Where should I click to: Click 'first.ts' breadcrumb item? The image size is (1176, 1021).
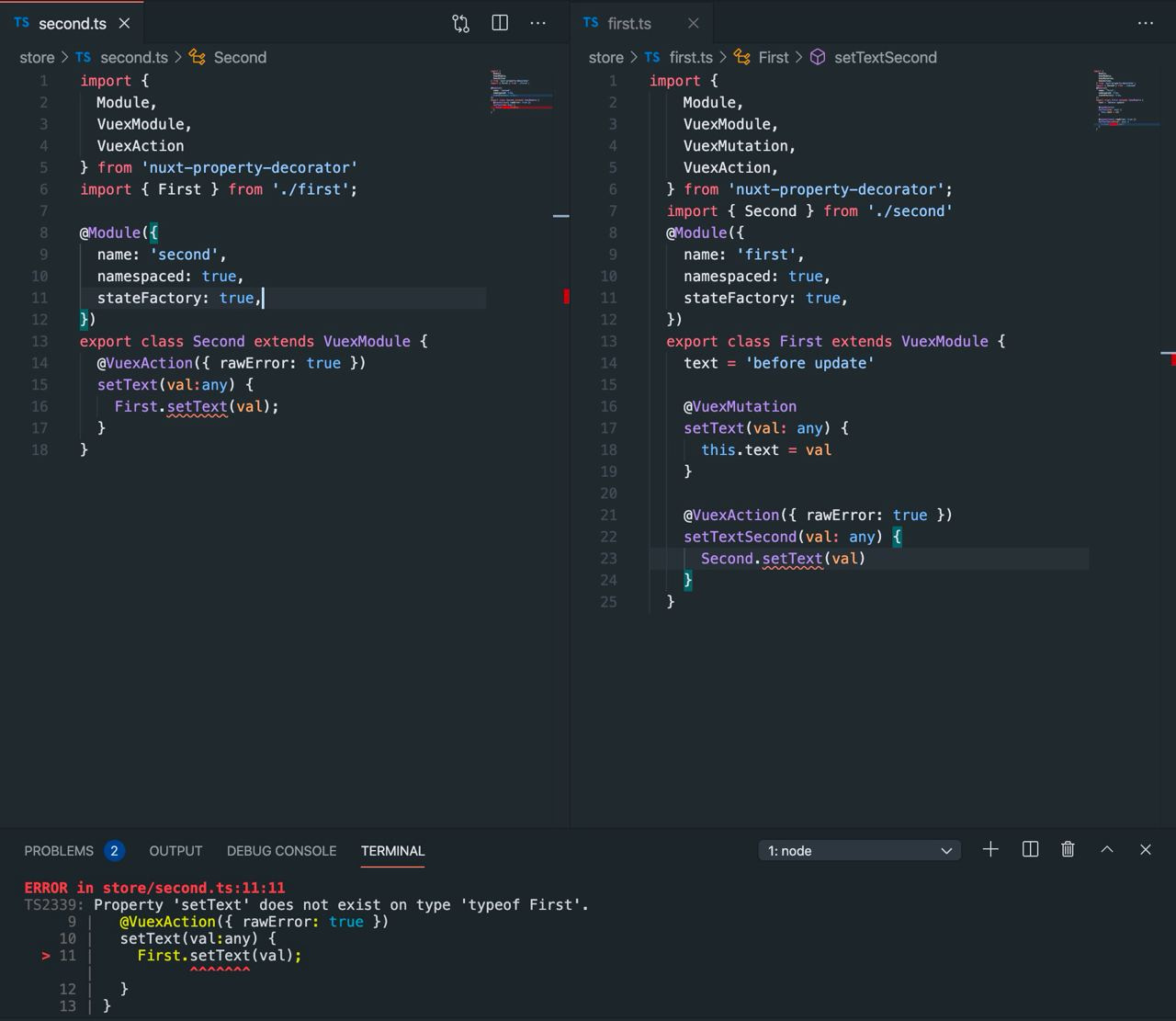coord(691,57)
